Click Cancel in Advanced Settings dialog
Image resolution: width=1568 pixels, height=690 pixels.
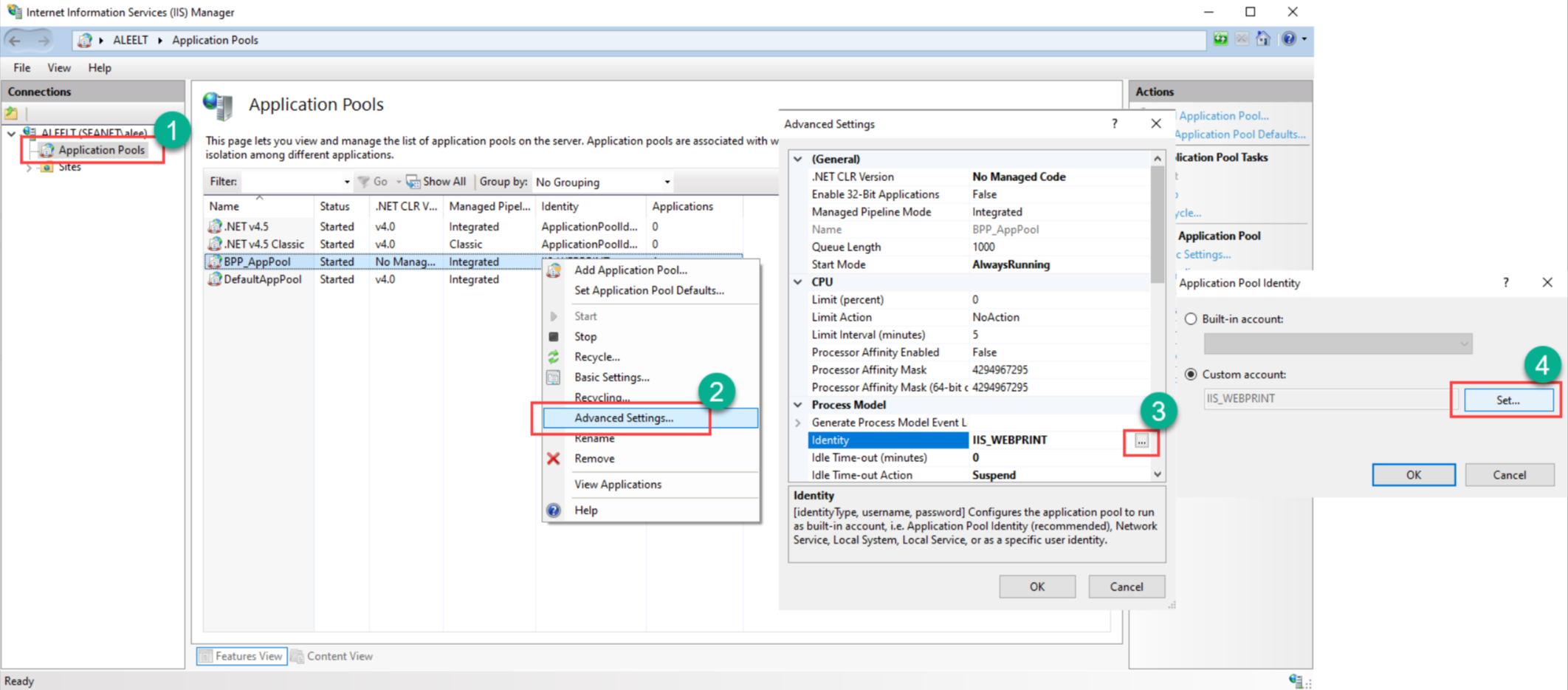point(1127,587)
